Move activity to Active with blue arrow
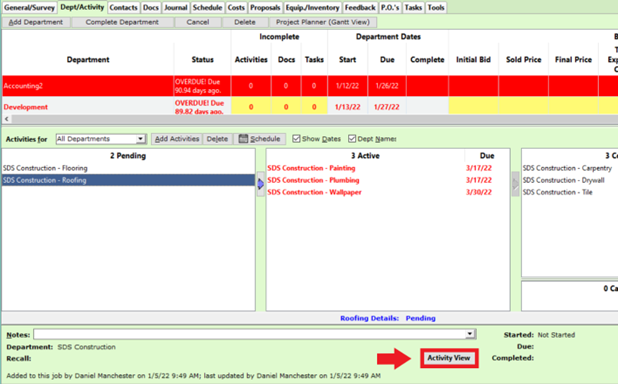The image size is (618, 384). point(261,184)
